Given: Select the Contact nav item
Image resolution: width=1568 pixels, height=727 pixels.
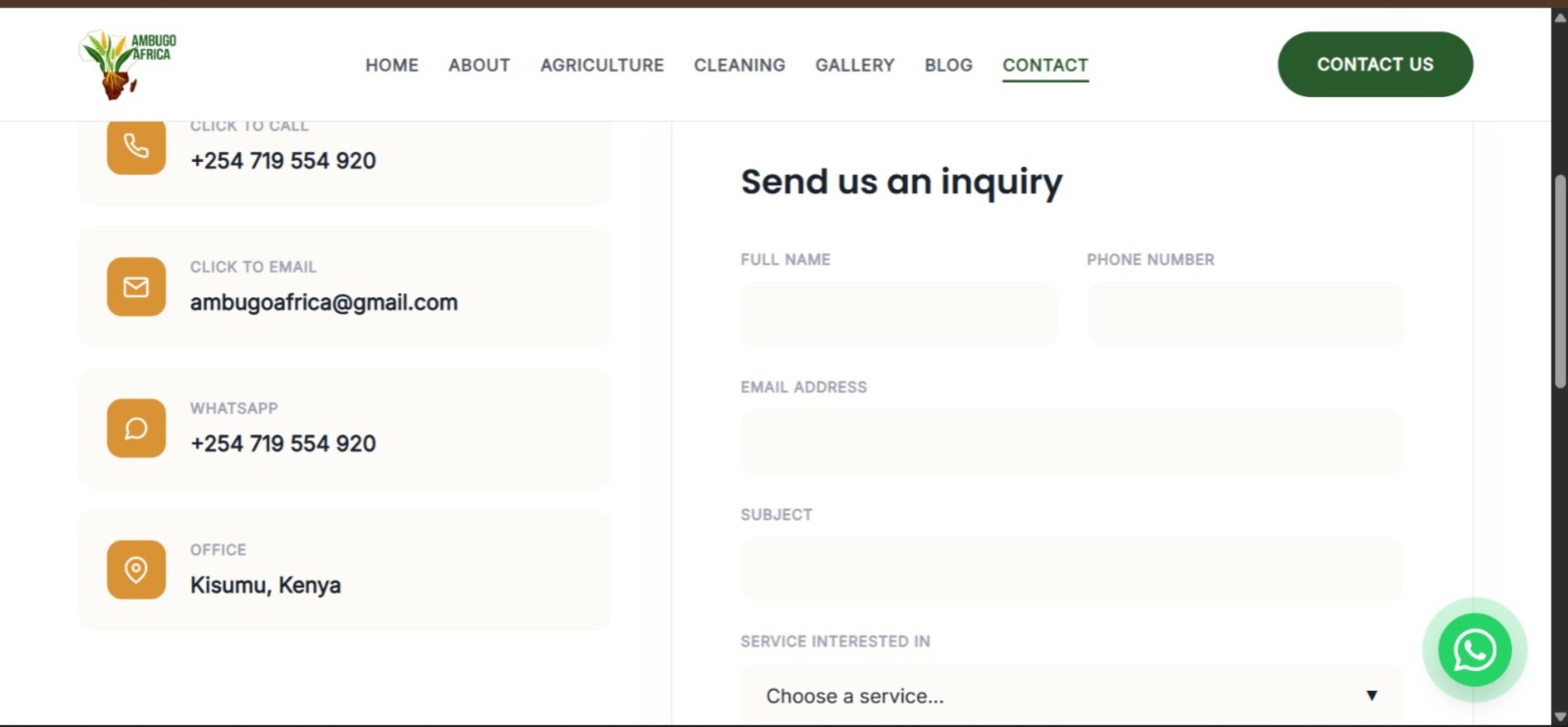Looking at the screenshot, I should 1045,65.
